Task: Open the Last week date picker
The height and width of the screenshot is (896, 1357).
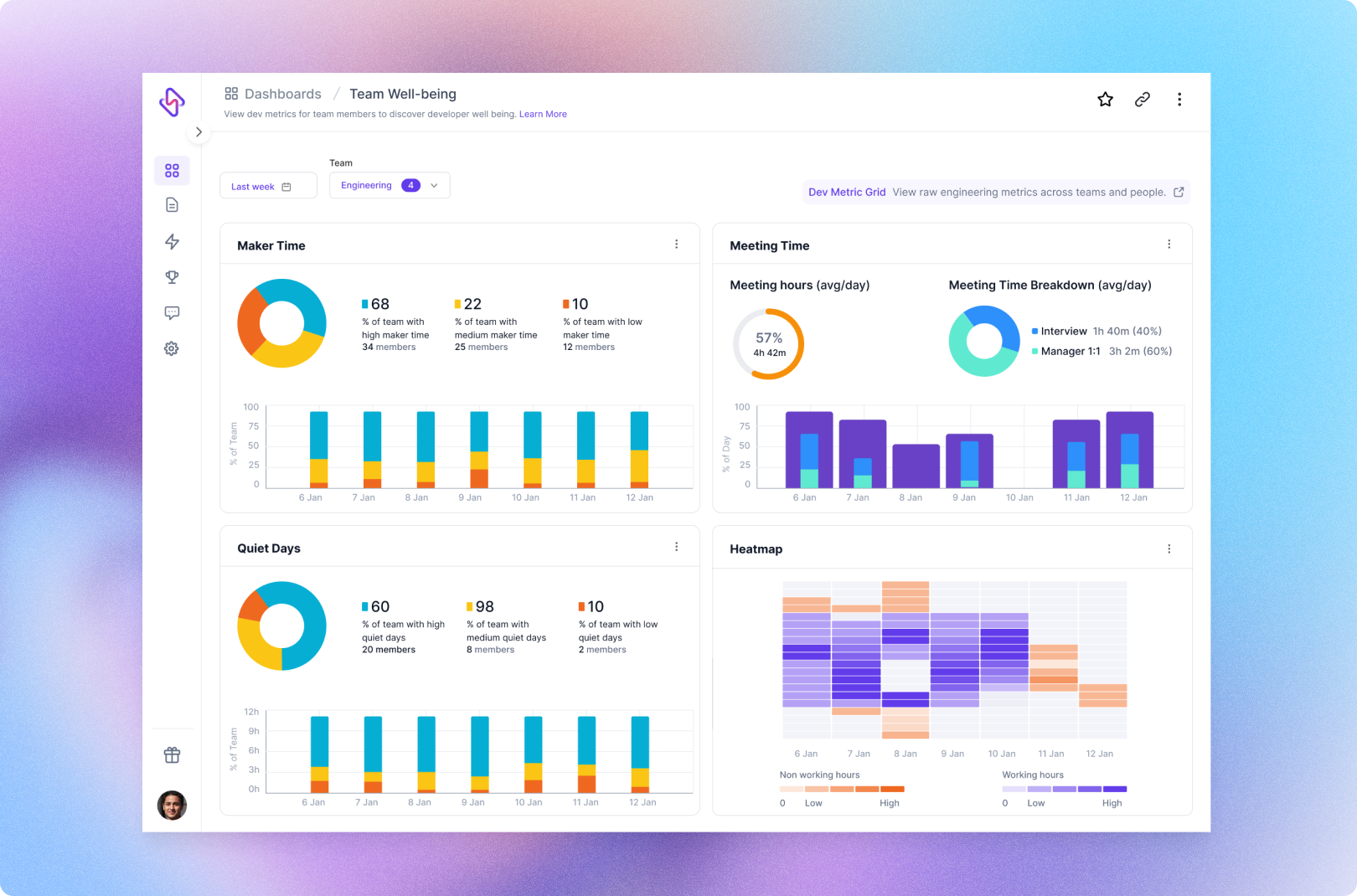Action: click(x=268, y=186)
